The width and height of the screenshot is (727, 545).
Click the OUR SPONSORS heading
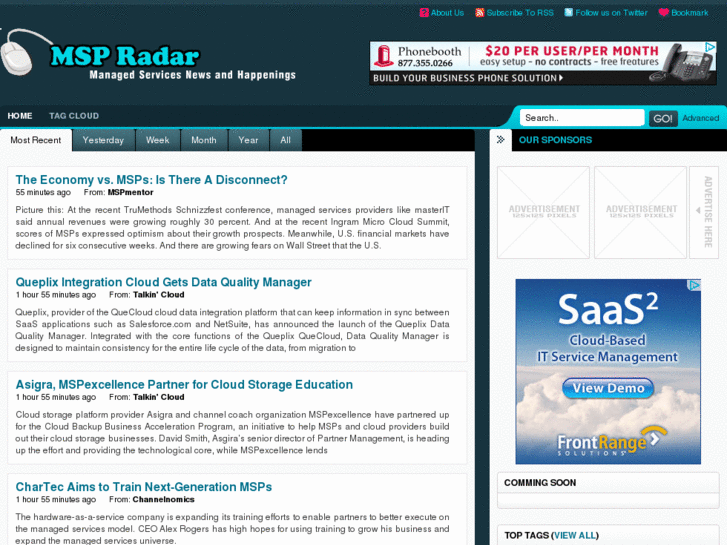pos(555,140)
